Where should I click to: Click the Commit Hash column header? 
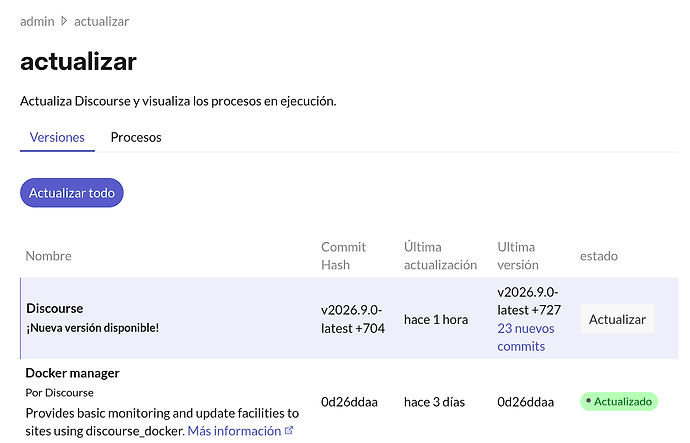(343, 256)
